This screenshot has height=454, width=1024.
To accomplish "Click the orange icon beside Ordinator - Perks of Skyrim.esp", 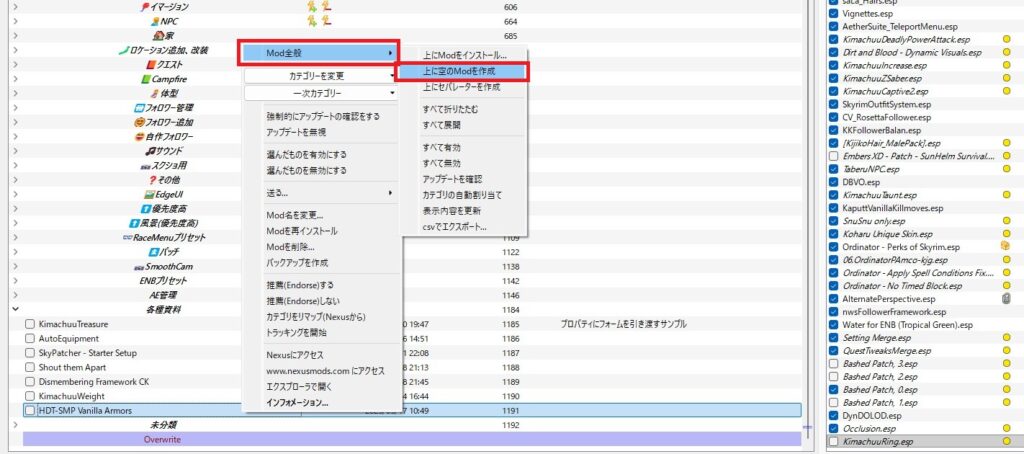I will tap(1006, 246).
